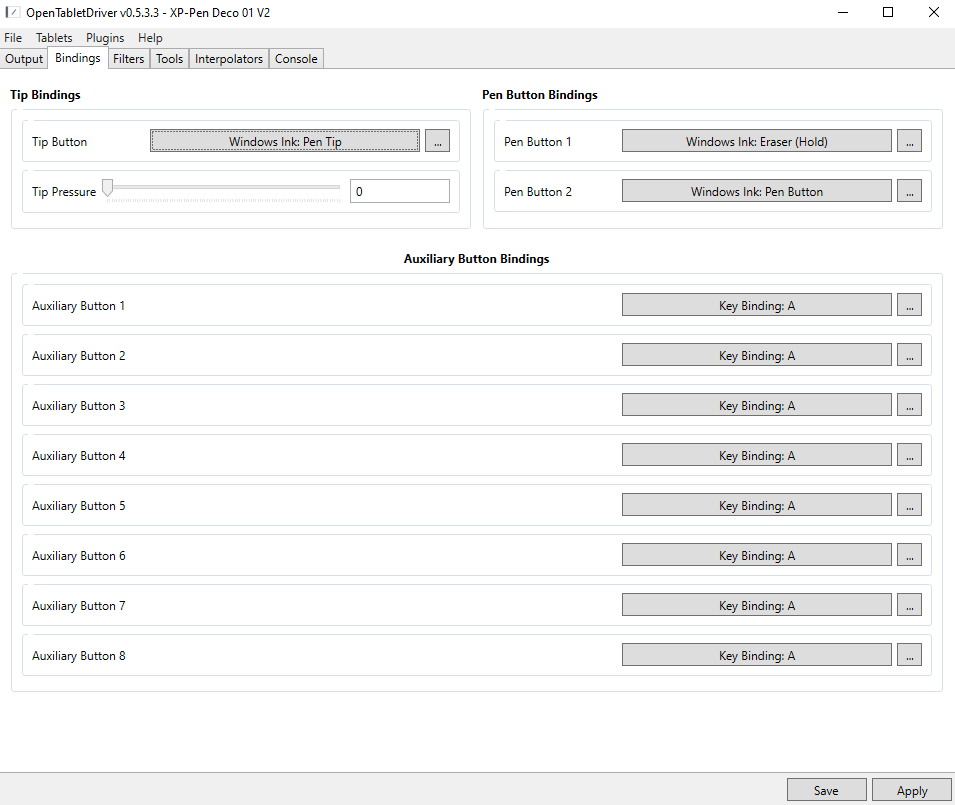Open advanced editor for Auxiliary Button 6
Viewport: 955px width, 805px height.
909,555
